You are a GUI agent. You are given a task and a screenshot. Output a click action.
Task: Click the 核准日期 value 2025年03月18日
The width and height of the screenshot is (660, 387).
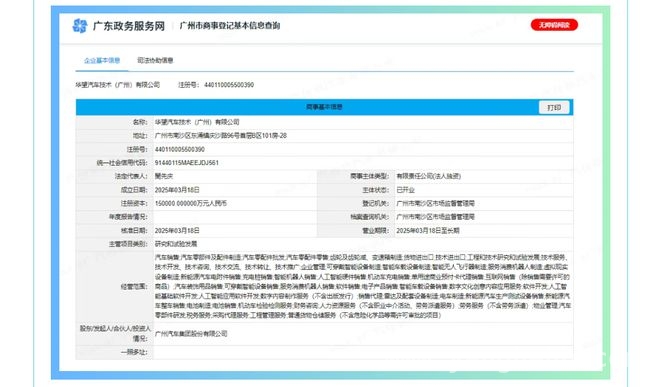pos(177,231)
